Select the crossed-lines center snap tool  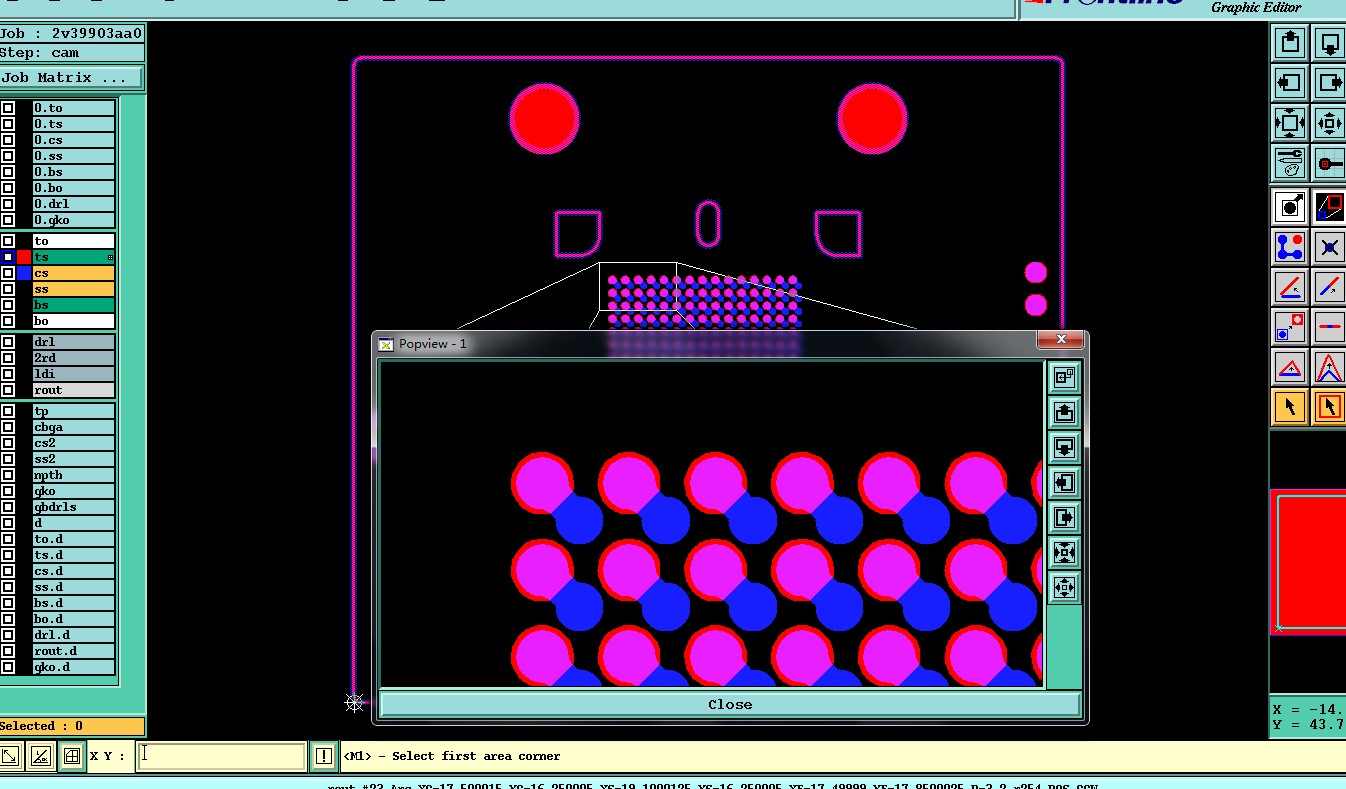click(1329, 247)
